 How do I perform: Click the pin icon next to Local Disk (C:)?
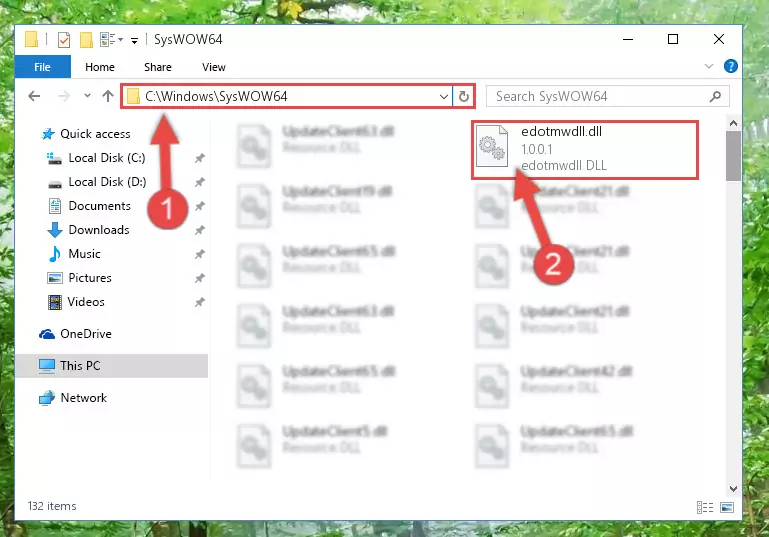coord(200,158)
